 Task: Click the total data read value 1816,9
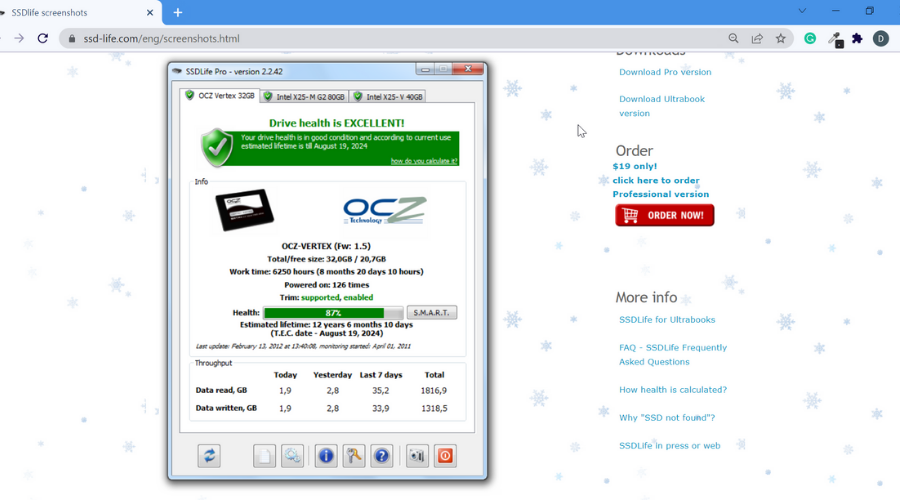433,390
